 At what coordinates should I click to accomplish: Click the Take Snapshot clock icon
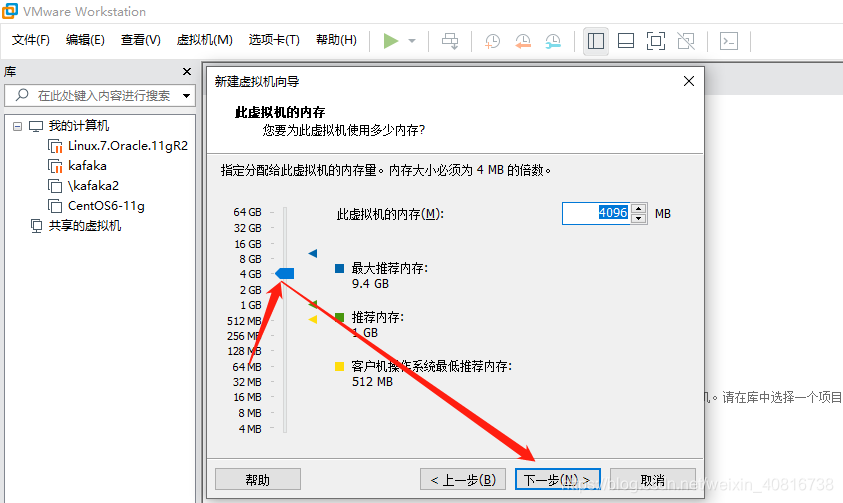[x=492, y=41]
